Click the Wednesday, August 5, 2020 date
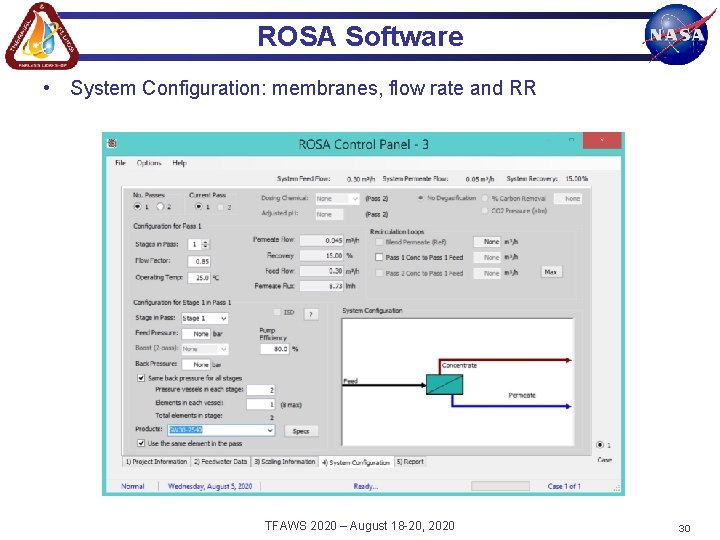Image resolution: width=720 pixels, height=540 pixels. [210, 486]
